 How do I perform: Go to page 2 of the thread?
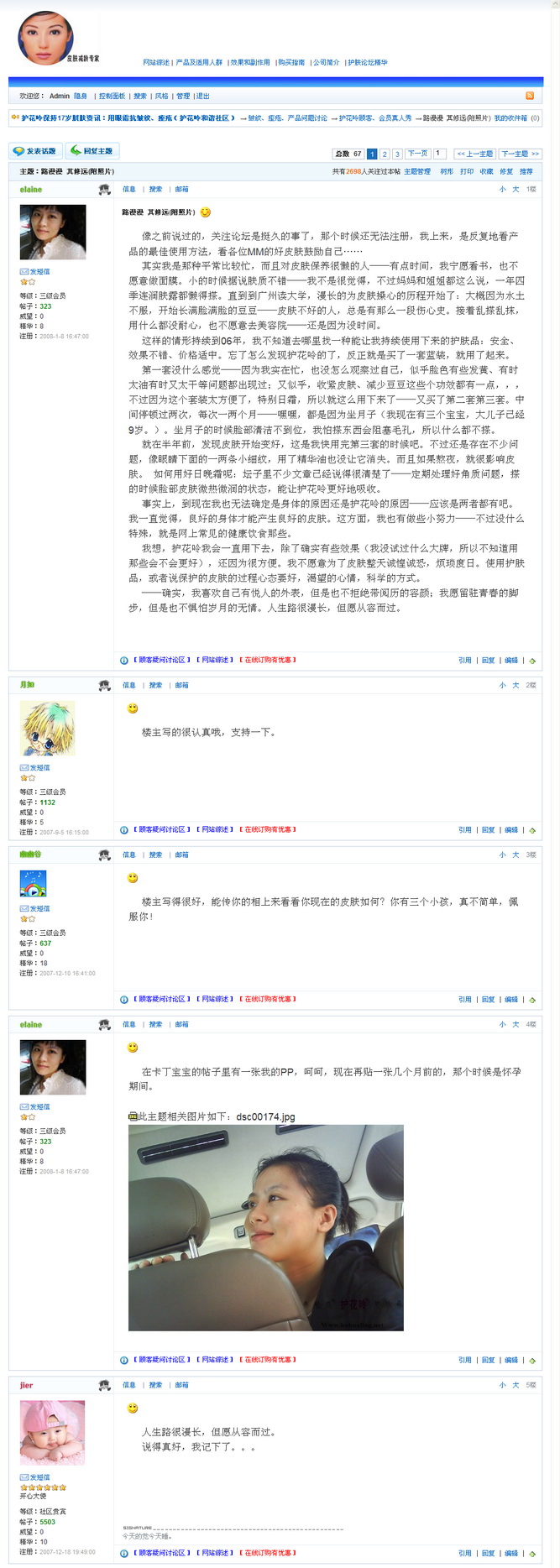385,154
